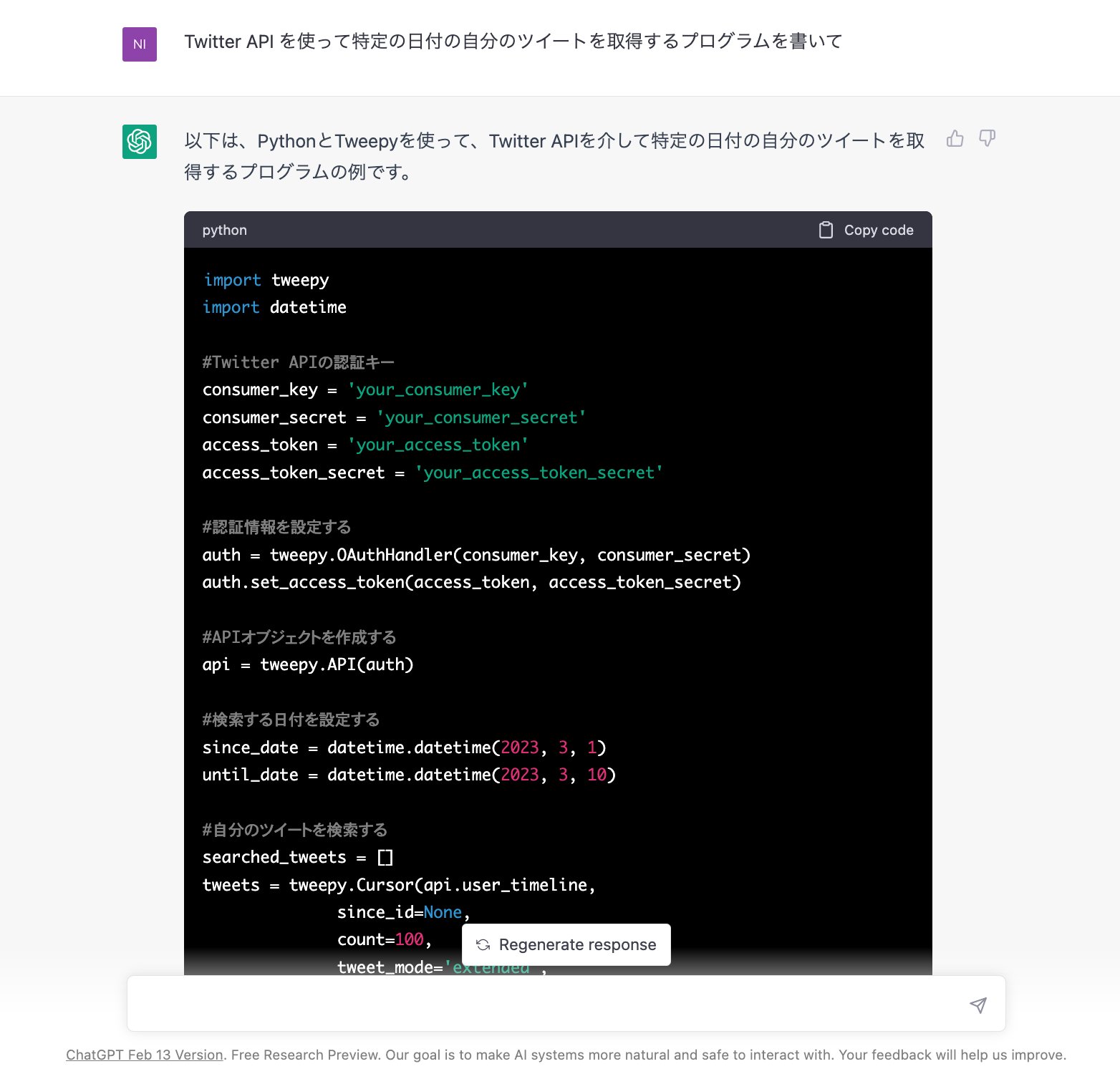Screen dimensions: 1120x1084
Task: Click the 'import datetime' code line
Action: pos(274,307)
